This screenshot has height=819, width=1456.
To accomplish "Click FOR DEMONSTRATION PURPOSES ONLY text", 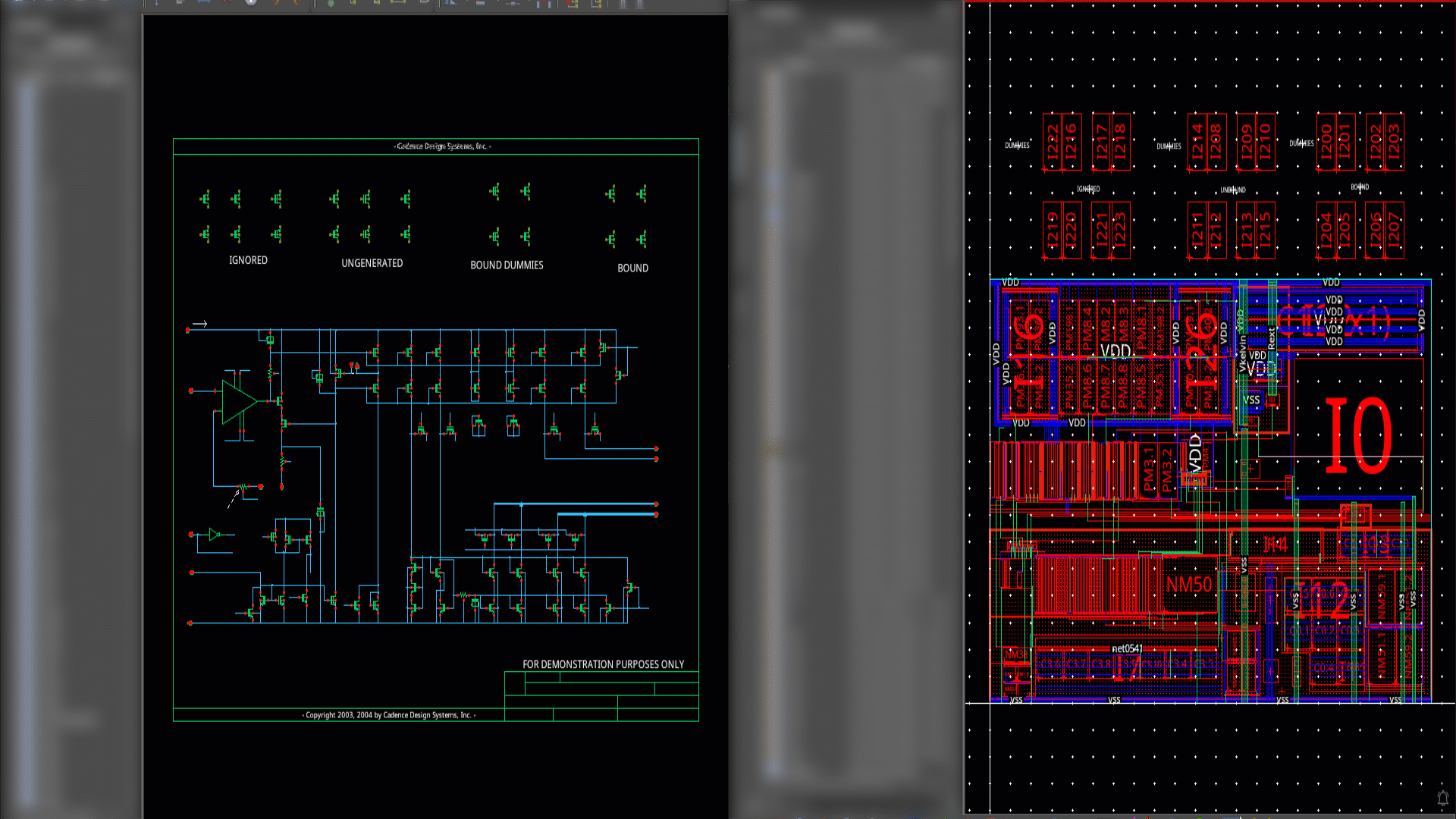I will [x=603, y=664].
